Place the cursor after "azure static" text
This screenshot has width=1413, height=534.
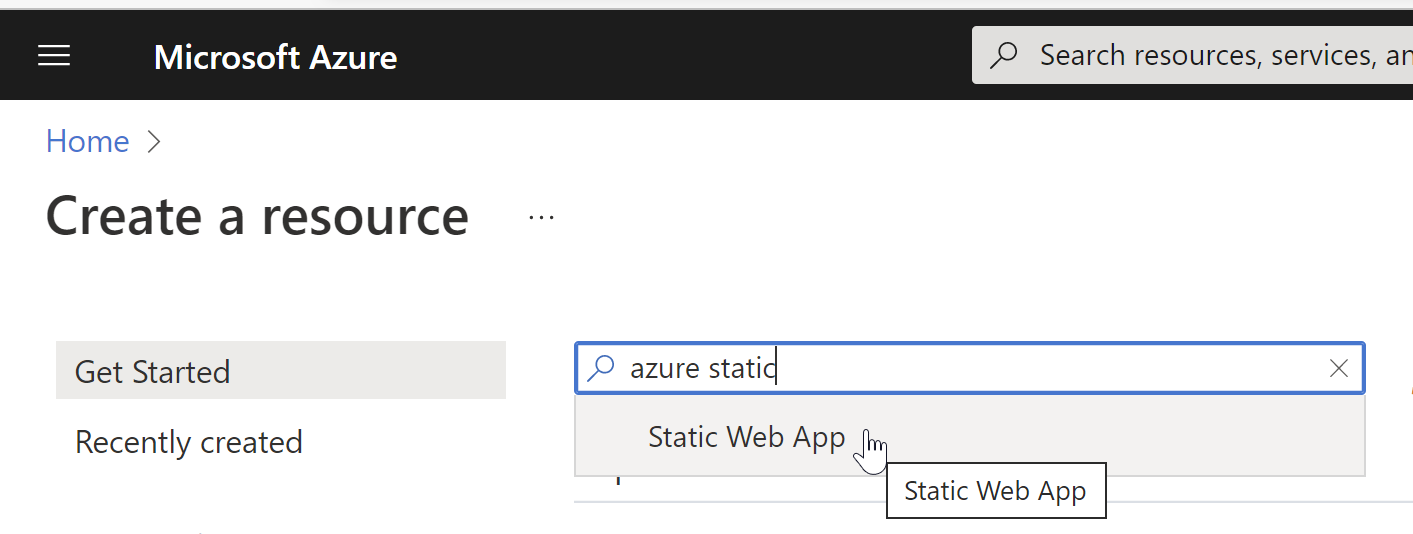tap(778, 369)
